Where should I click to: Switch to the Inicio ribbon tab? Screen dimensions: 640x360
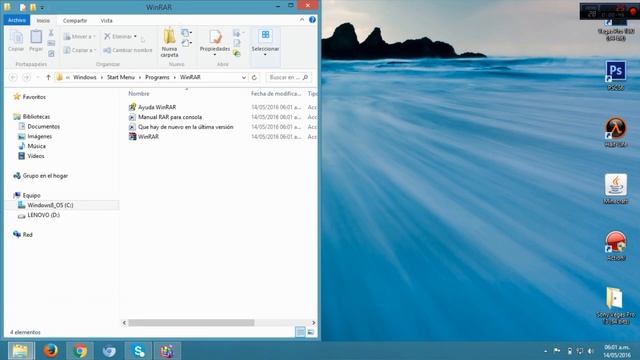coord(43,20)
